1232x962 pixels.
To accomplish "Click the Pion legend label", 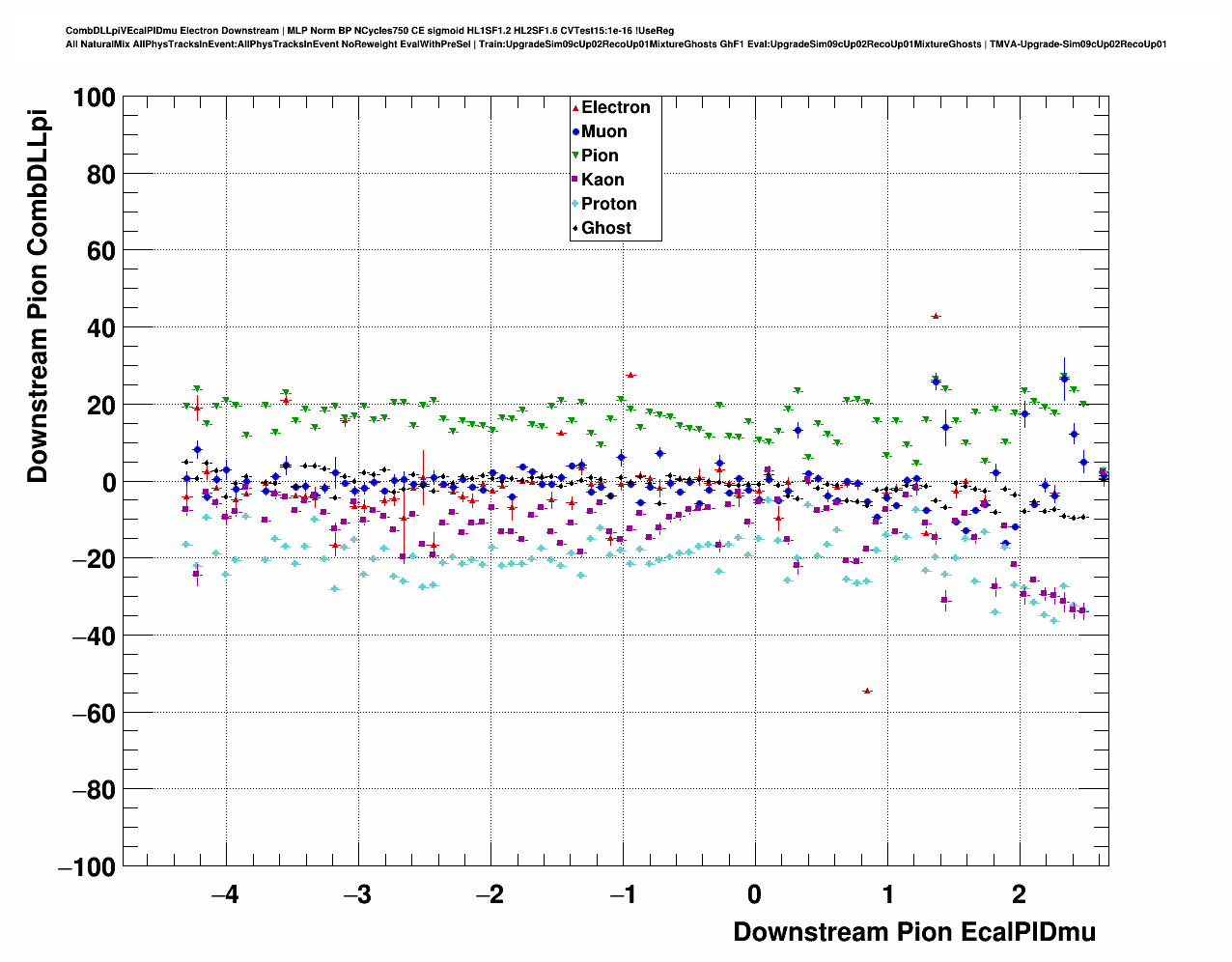I will [600, 156].
